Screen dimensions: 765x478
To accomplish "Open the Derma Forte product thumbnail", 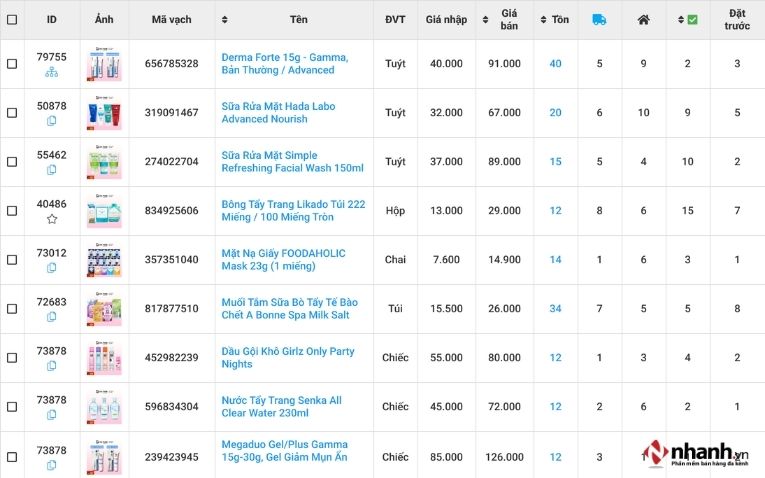I will (x=104, y=64).
